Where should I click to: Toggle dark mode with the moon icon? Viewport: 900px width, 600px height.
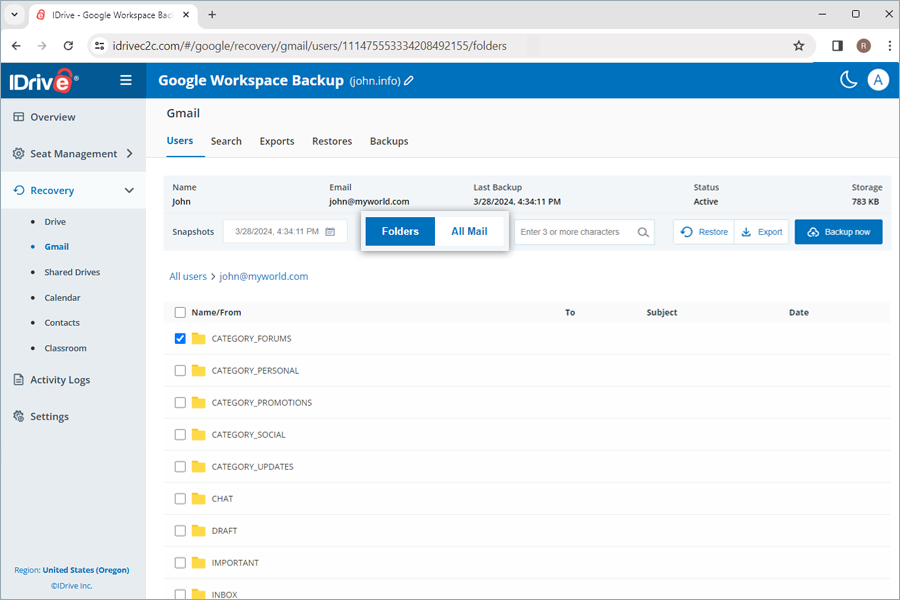(848, 79)
